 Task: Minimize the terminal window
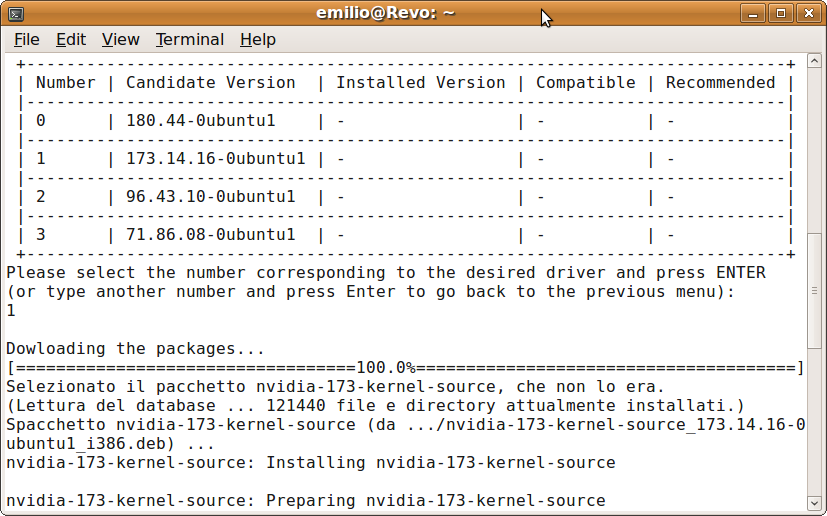[x=753, y=13]
